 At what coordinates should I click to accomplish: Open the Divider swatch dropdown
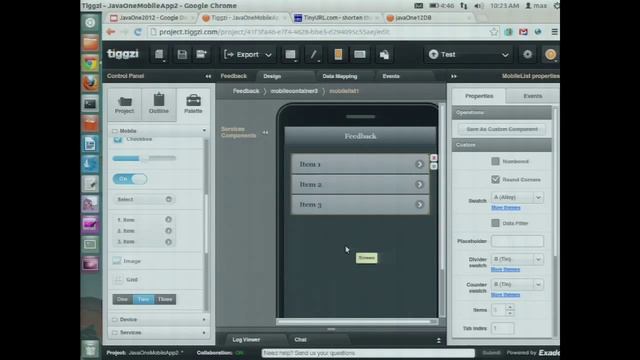pos(517,259)
